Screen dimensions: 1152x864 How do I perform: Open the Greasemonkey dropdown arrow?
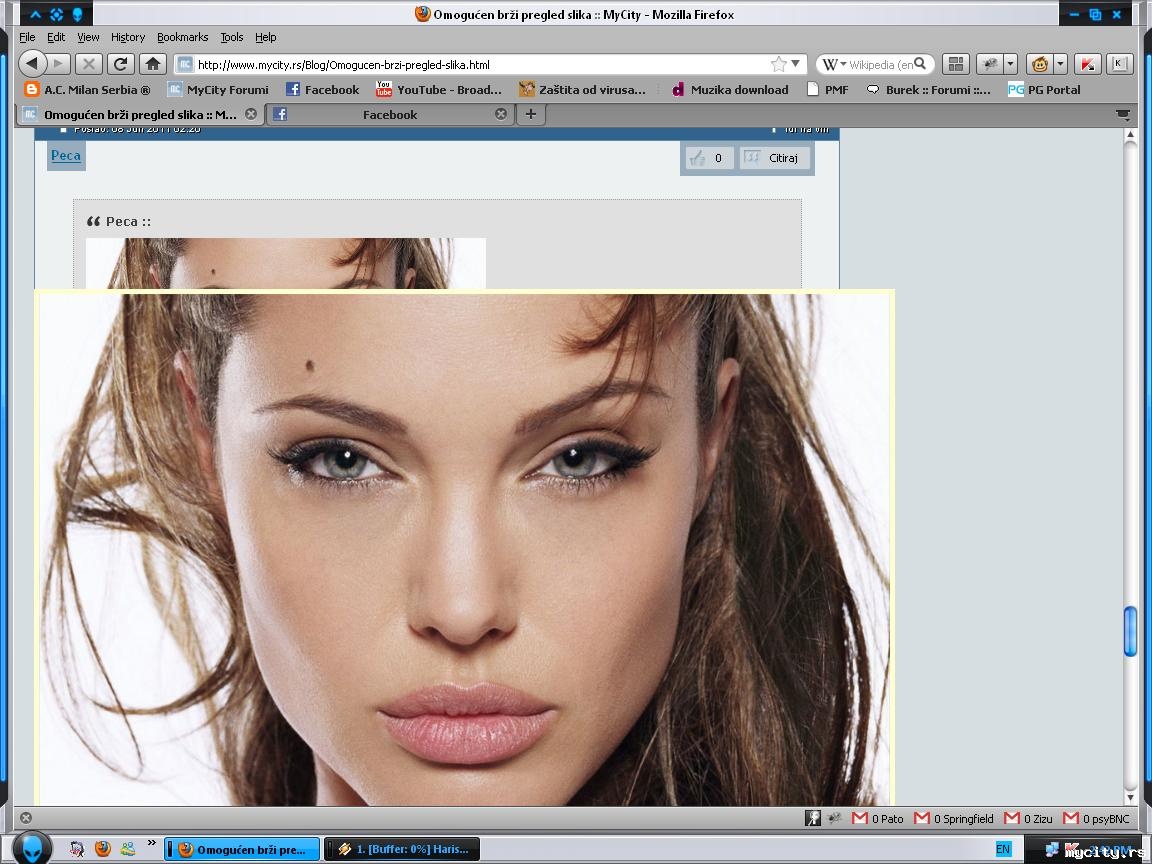pyautogui.click(x=1060, y=64)
